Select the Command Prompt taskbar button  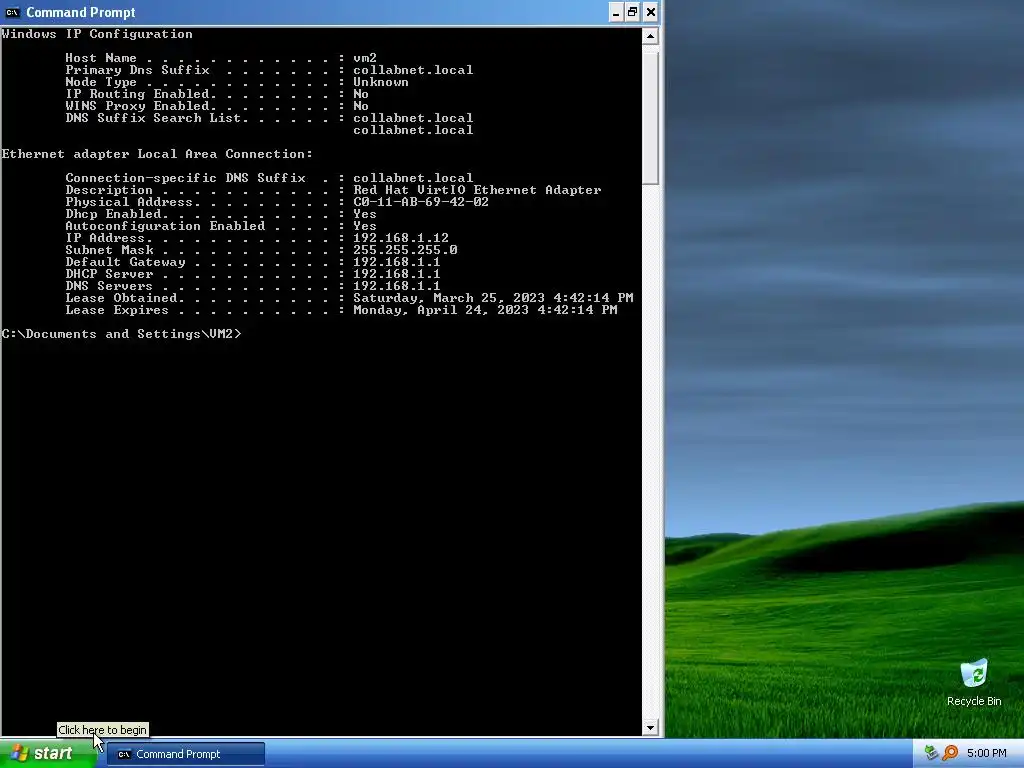[185, 754]
